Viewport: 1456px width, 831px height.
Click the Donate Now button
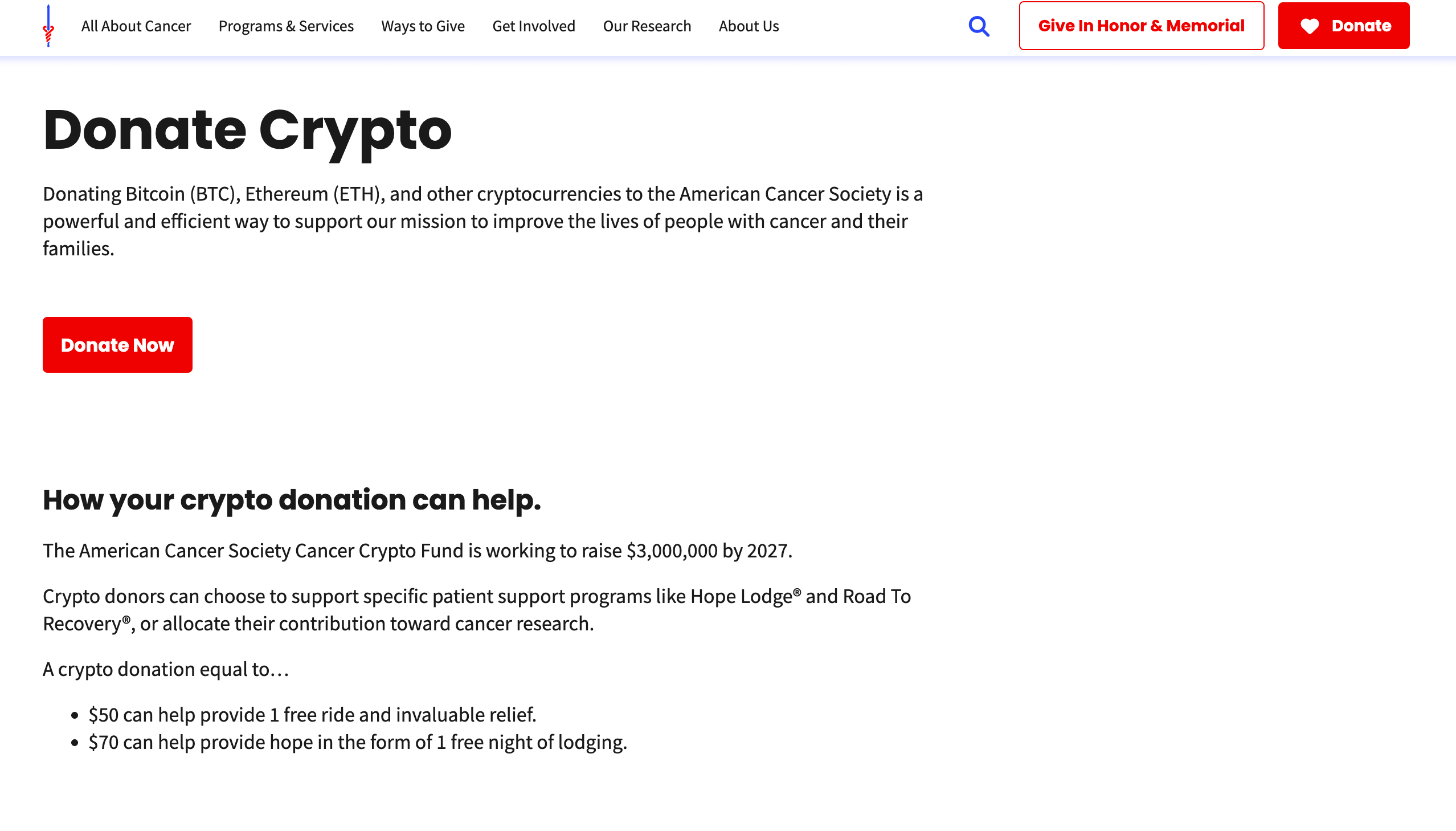click(117, 345)
